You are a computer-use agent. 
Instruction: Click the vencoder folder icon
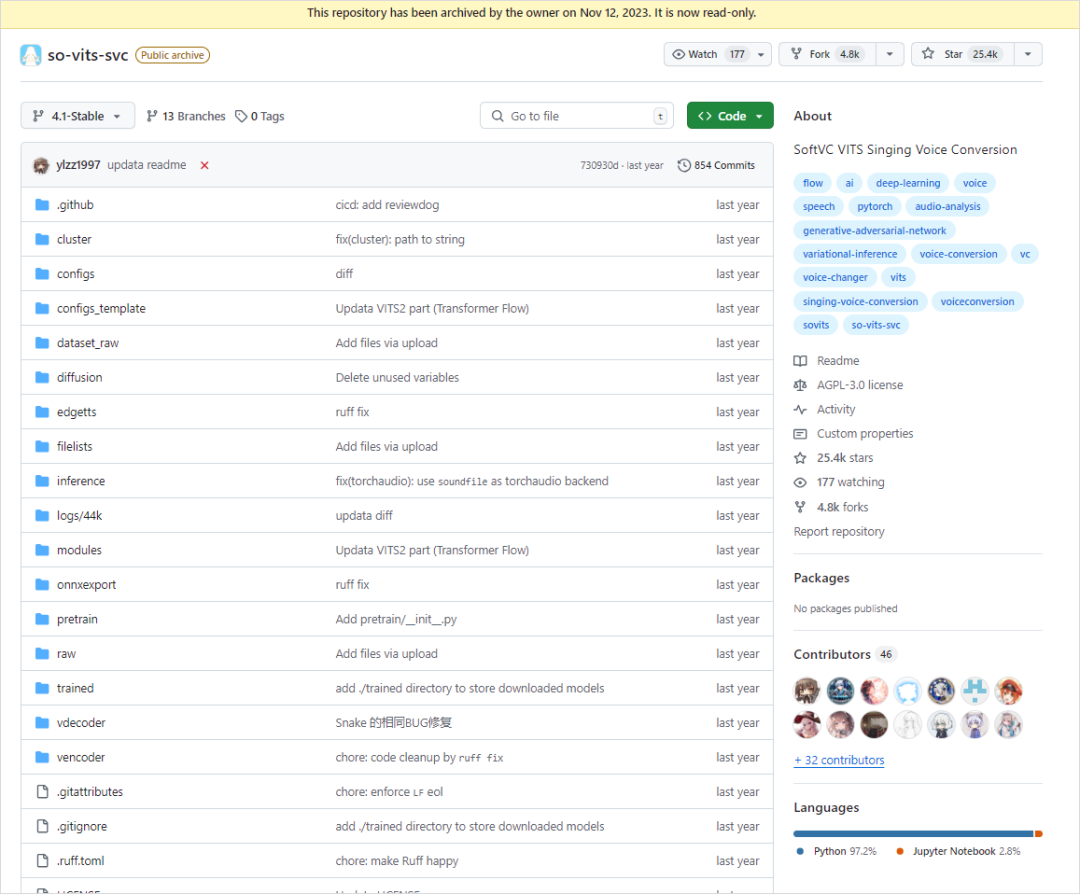click(42, 757)
